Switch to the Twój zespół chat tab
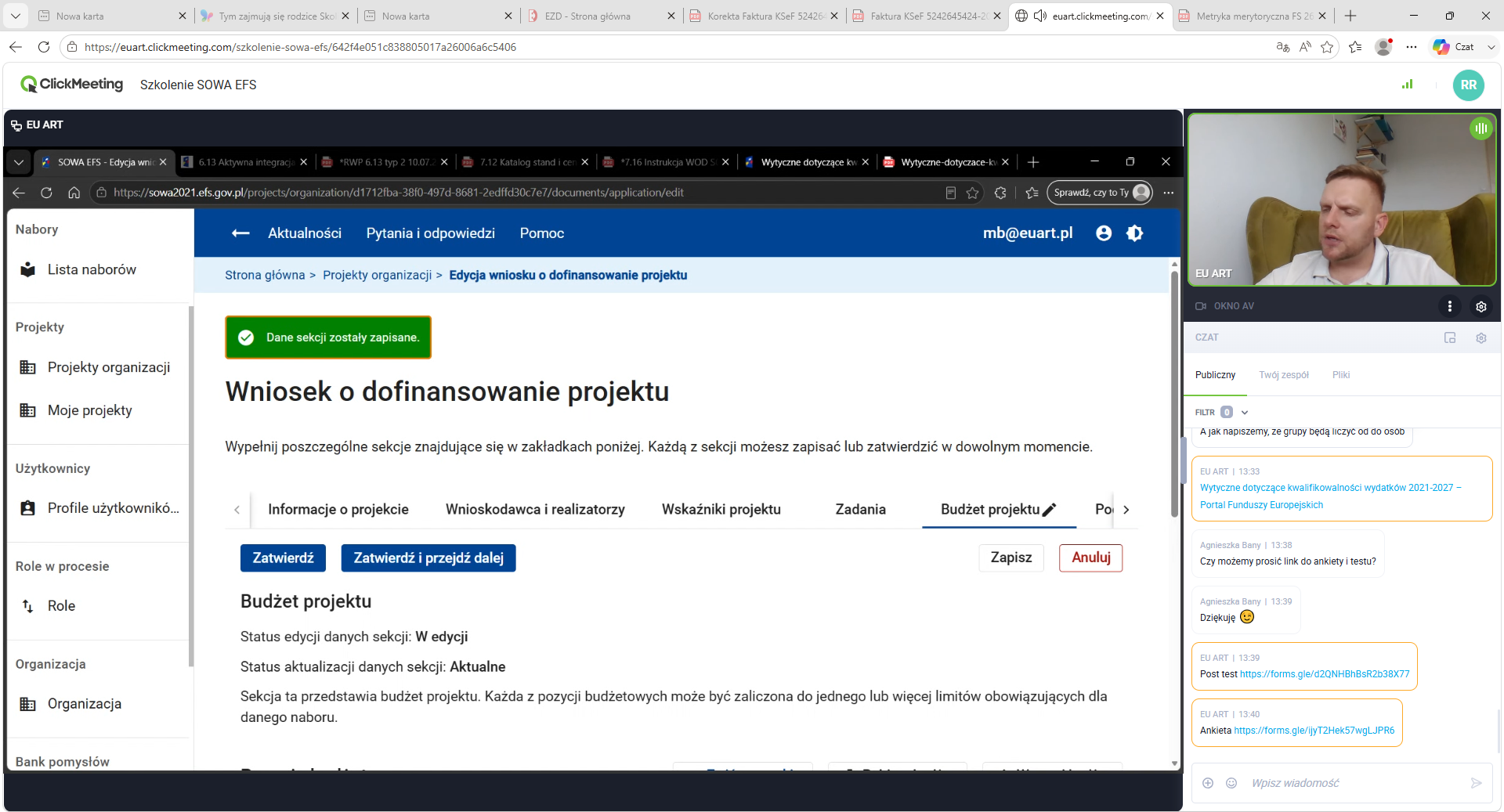Image resolution: width=1504 pixels, height=812 pixels. [x=1284, y=375]
